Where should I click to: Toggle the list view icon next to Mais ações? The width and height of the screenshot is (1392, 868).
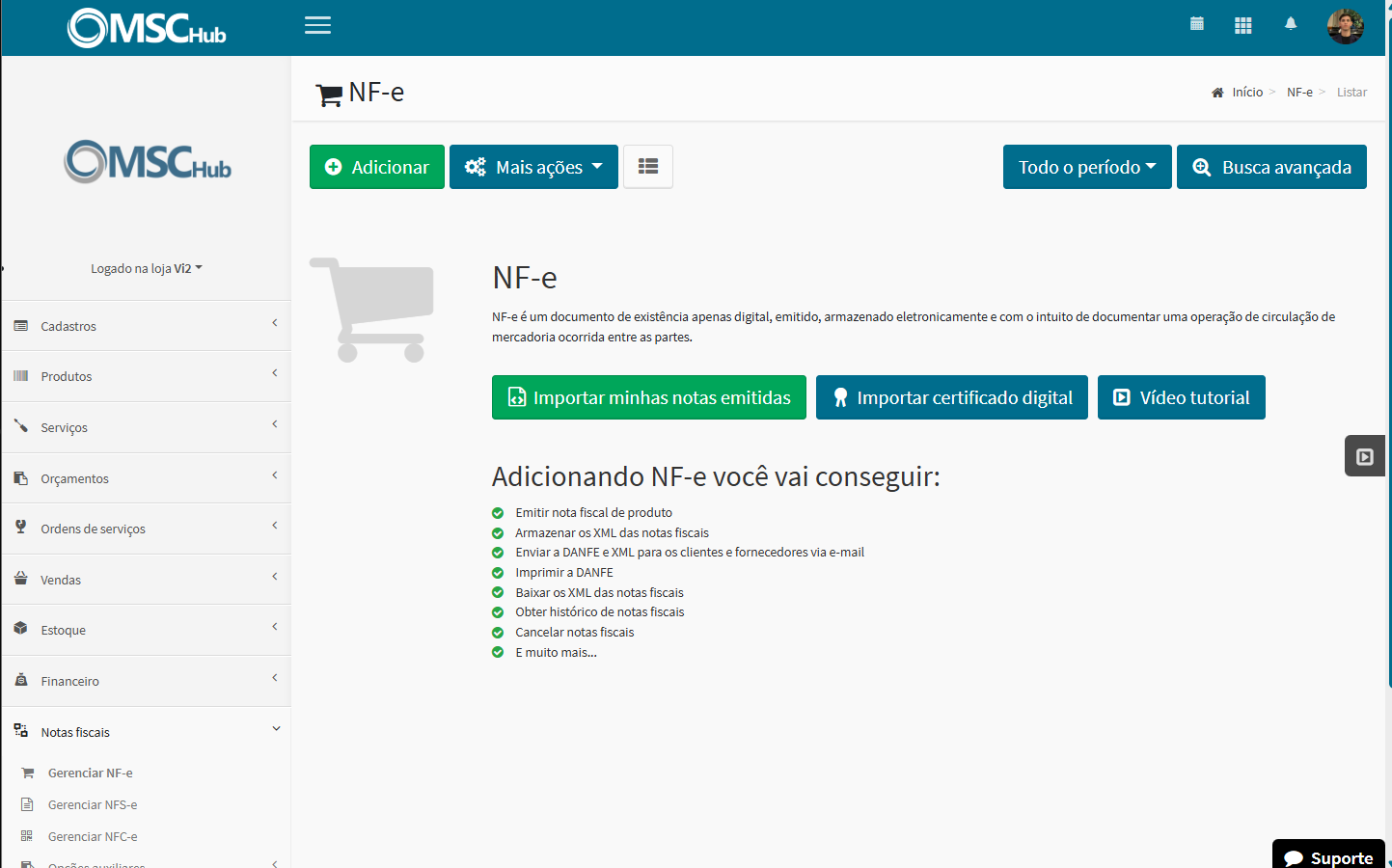(x=647, y=166)
